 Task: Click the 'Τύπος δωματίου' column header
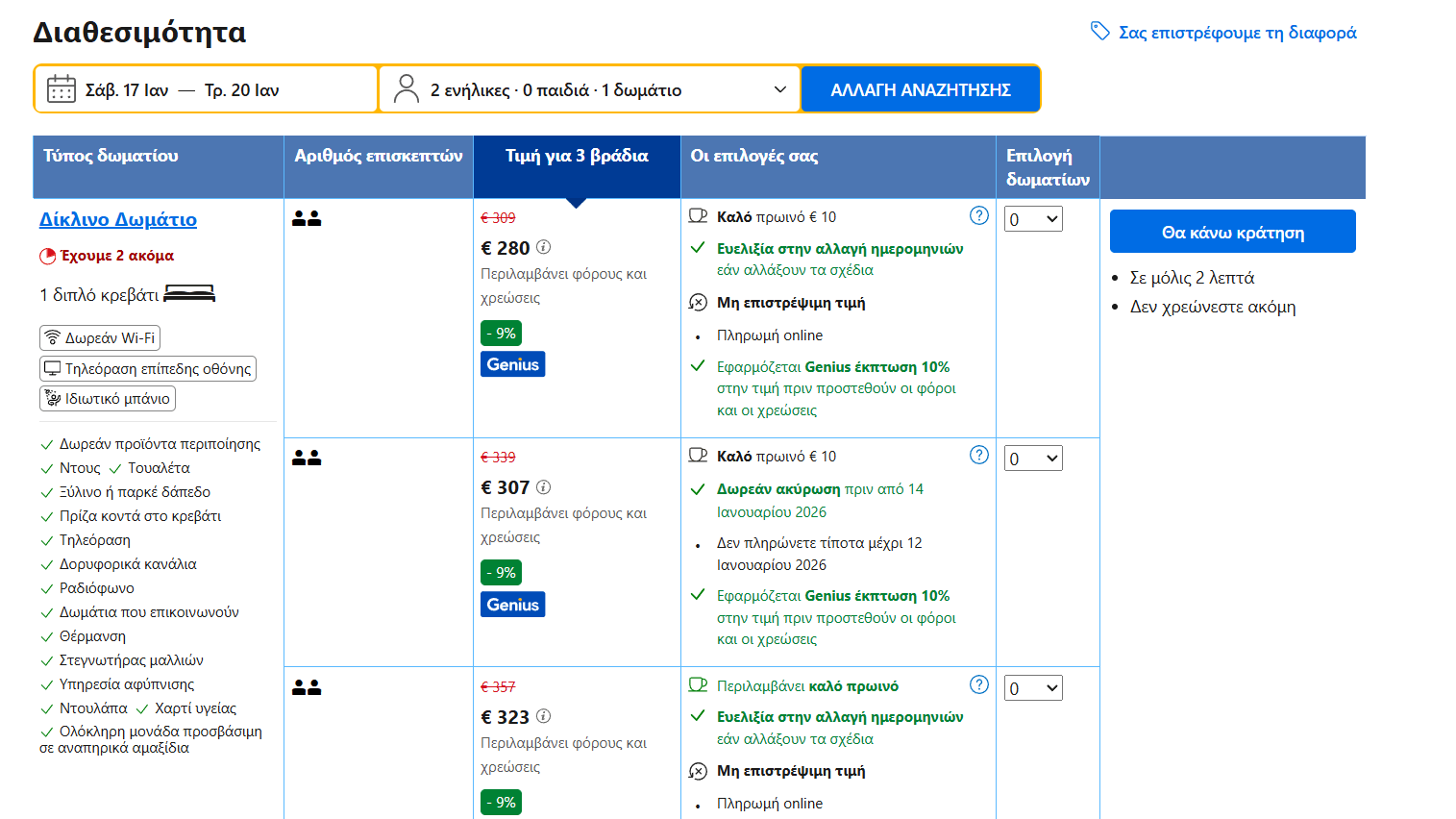pyautogui.click(x=111, y=156)
